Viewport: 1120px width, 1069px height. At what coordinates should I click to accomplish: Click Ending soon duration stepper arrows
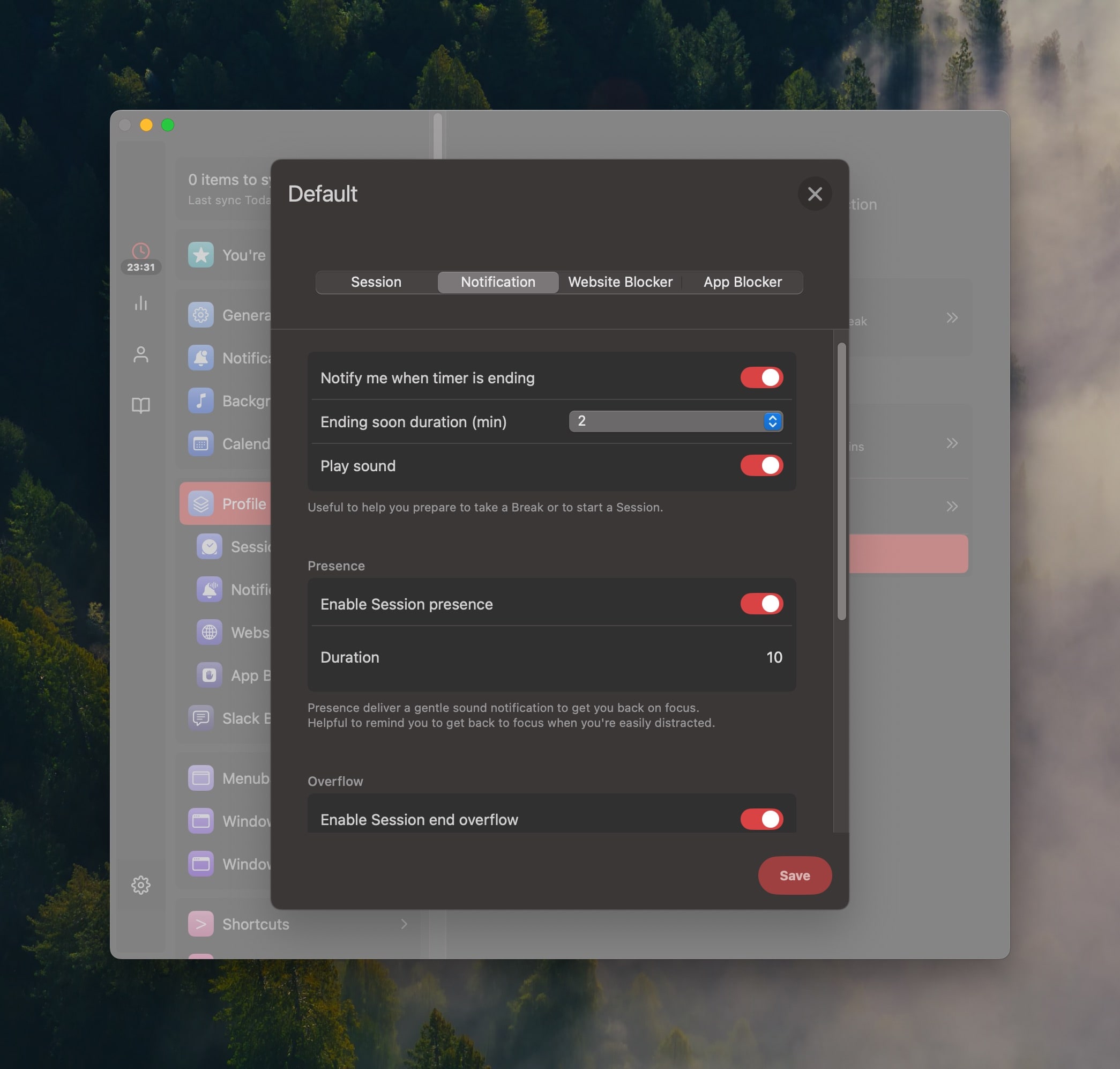click(773, 421)
